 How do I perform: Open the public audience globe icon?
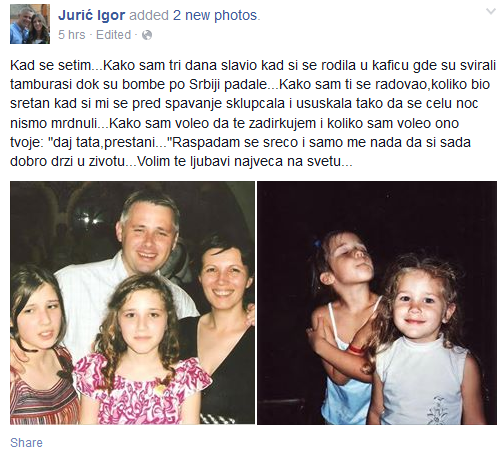point(147,35)
